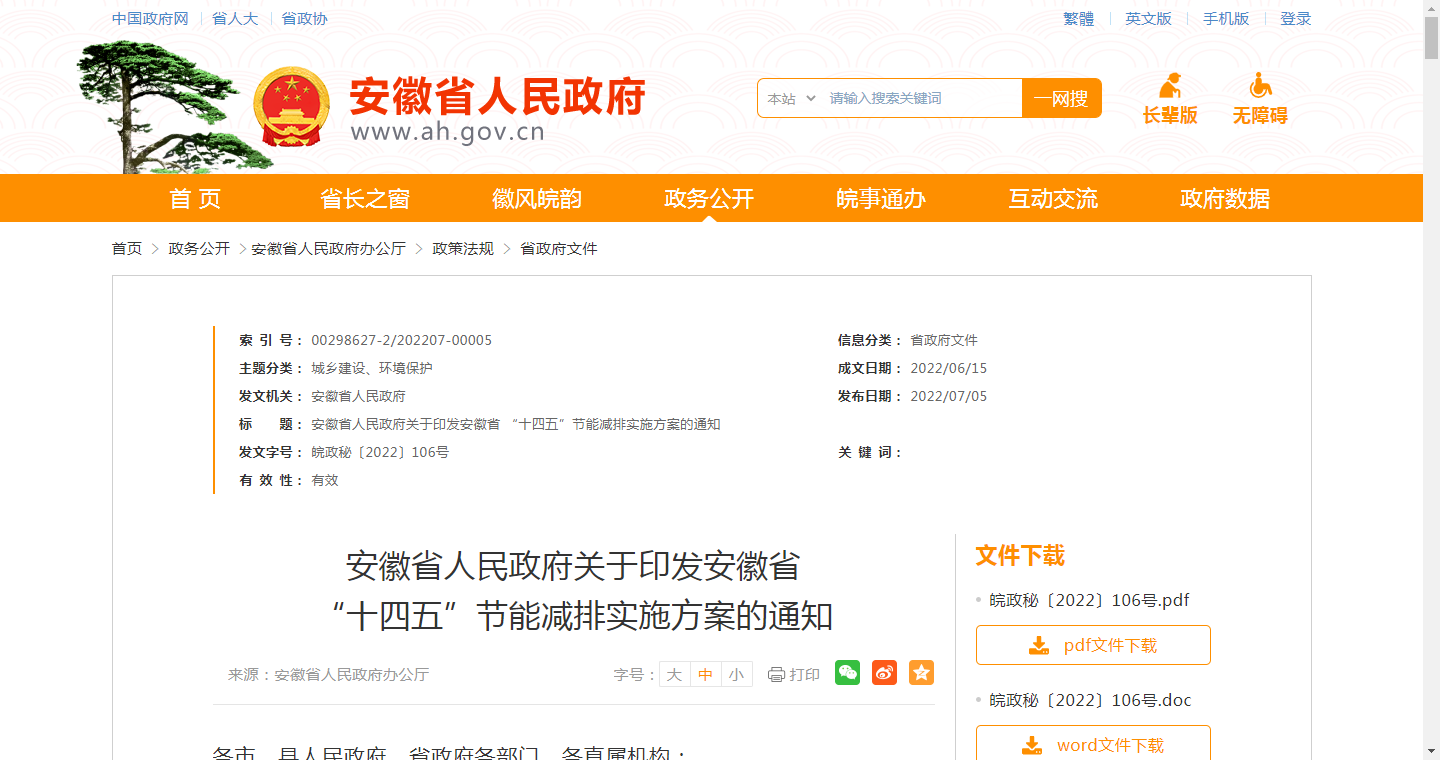Click the orange star favorite icon
1440x760 pixels.
pyautogui.click(x=921, y=673)
